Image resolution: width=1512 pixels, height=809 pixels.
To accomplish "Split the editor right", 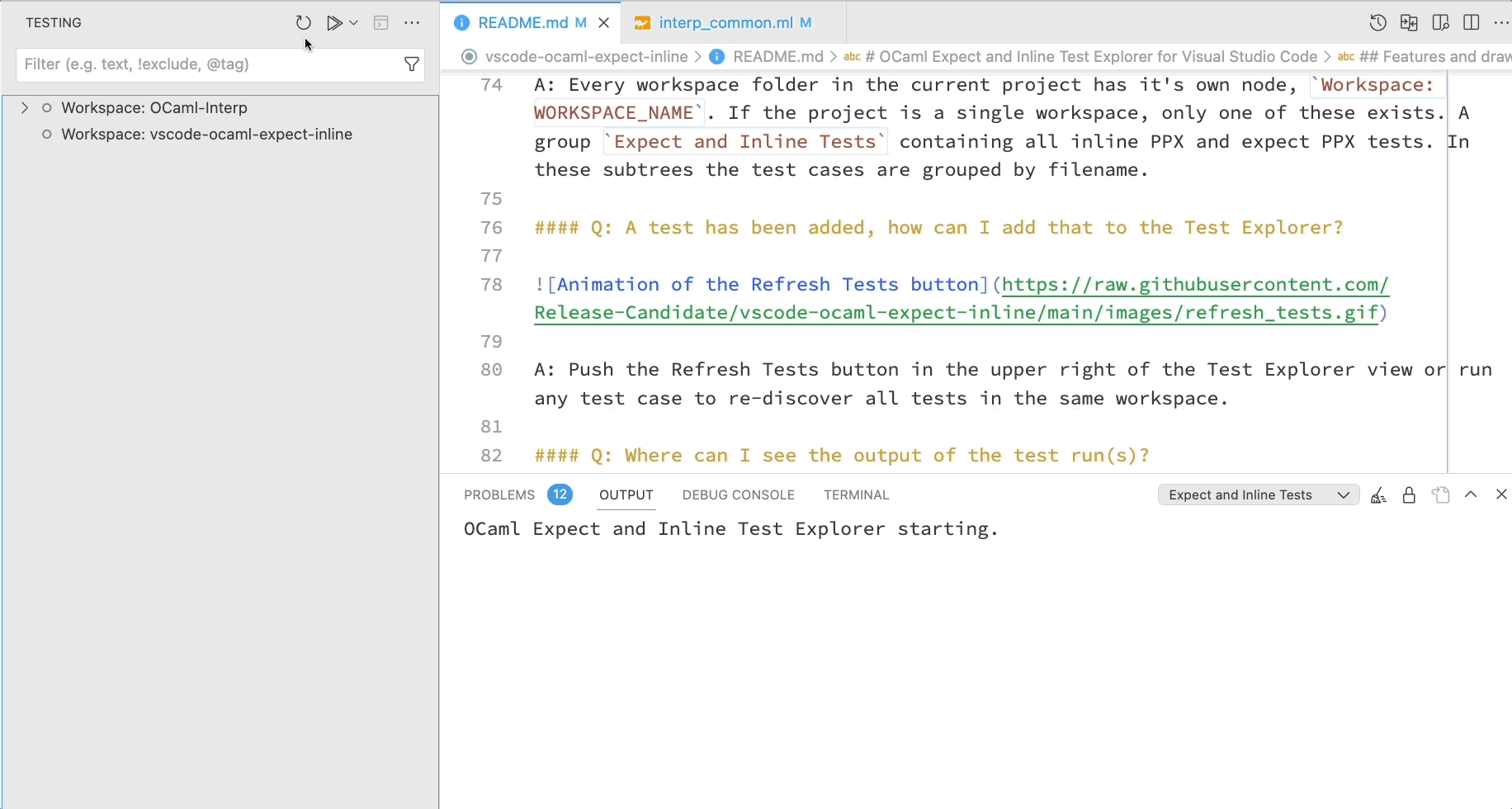I will [x=1471, y=23].
